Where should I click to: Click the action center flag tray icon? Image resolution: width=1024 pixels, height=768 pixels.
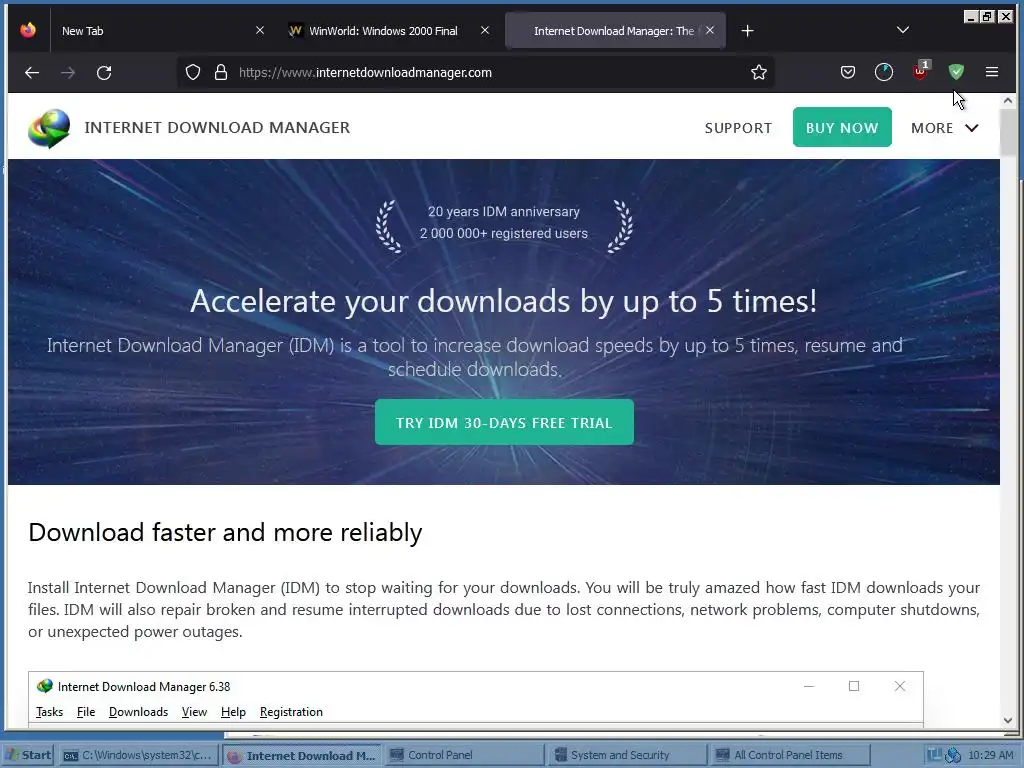click(935, 755)
